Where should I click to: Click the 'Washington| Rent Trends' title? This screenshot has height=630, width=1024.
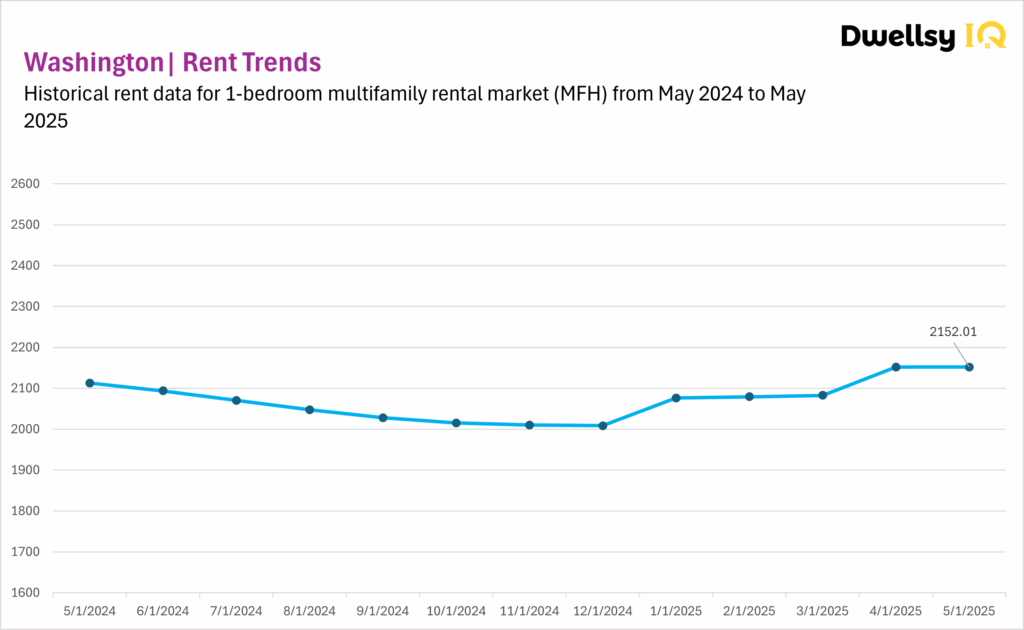click(x=172, y=63)
